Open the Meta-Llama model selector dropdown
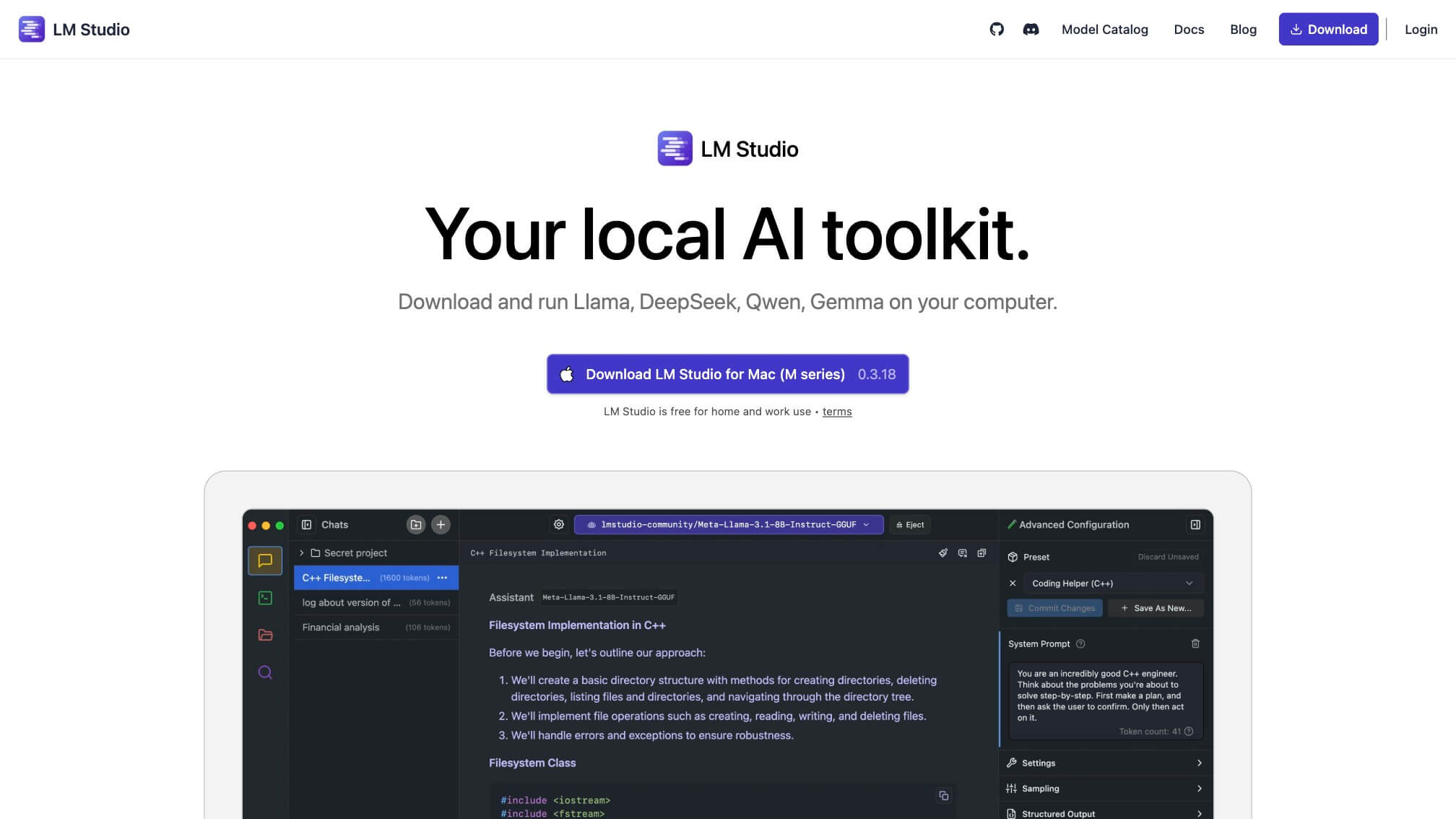Viewport: 1456px width, 819px height. point(728,525)
